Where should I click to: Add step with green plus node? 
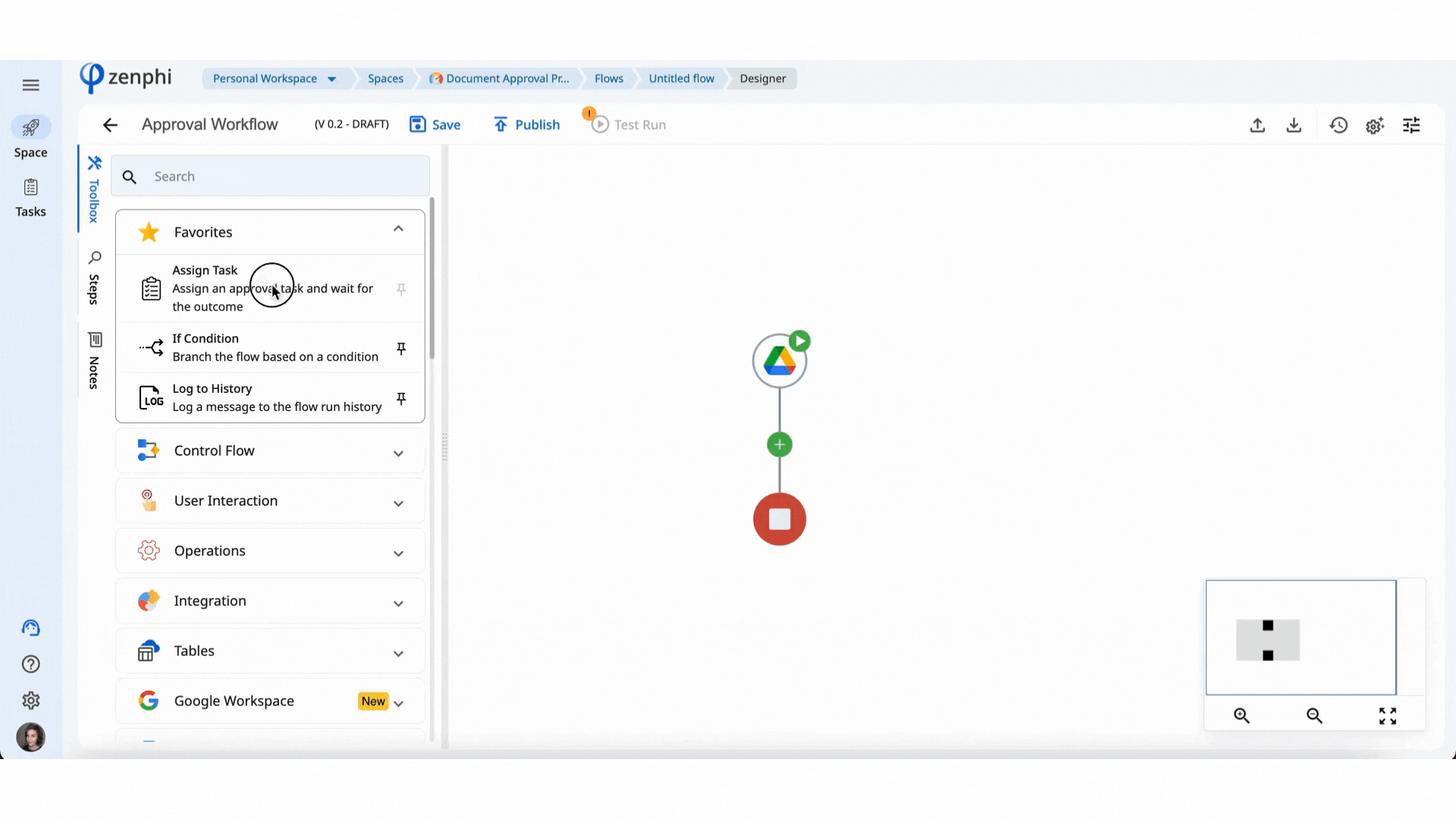click(779, 444)
